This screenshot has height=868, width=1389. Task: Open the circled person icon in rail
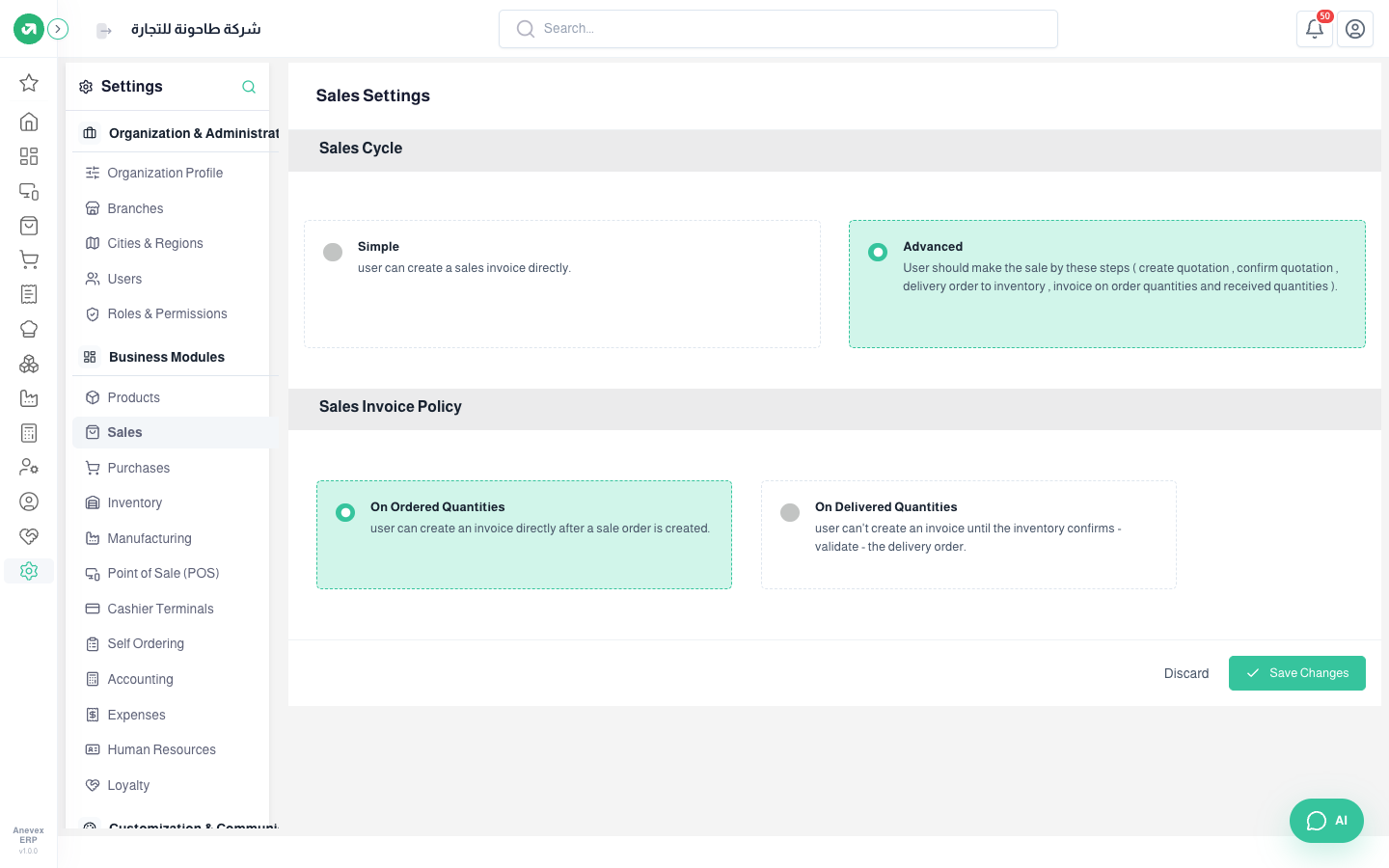(29, 502)
